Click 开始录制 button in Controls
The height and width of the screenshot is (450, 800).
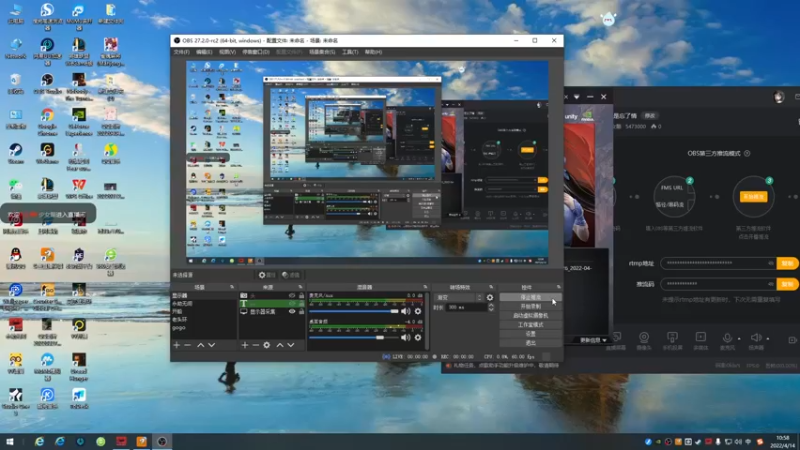click(531, 307)
